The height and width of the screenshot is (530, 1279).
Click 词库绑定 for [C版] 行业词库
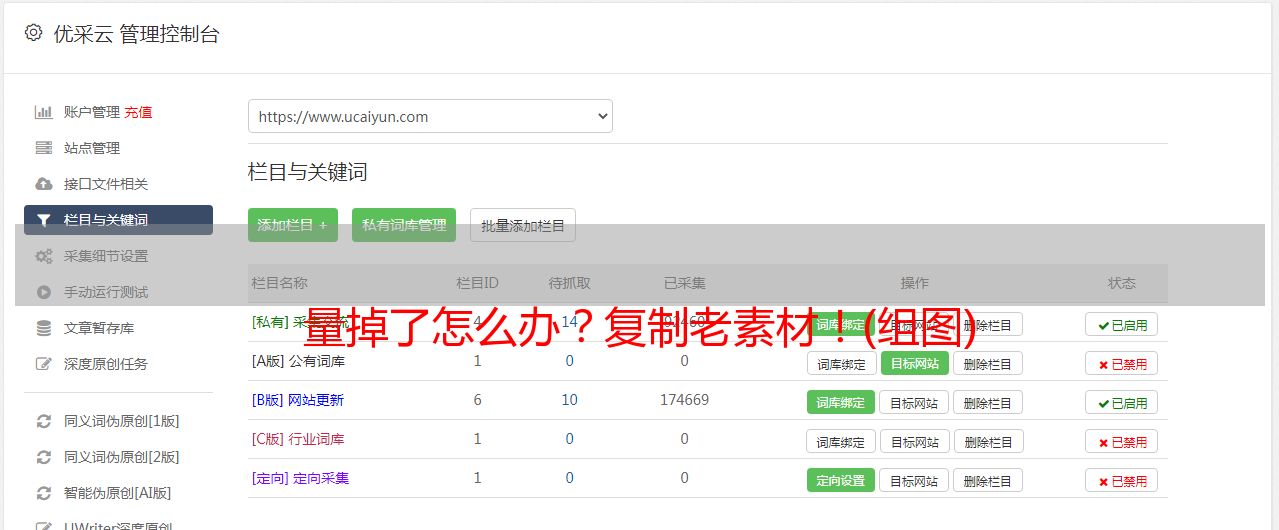841,441
